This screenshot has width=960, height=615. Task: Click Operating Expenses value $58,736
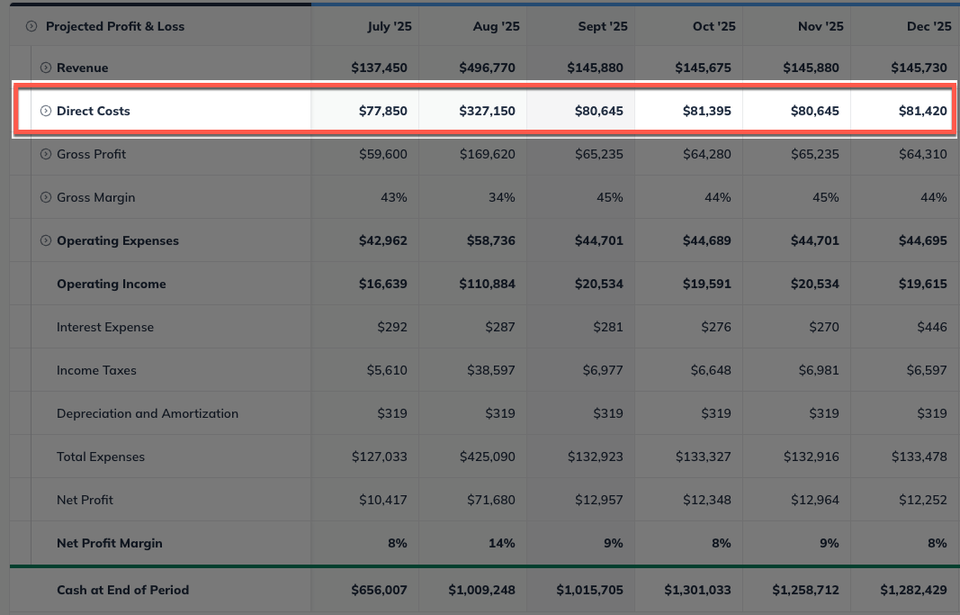pyautogui.click(x=491, y=241)
